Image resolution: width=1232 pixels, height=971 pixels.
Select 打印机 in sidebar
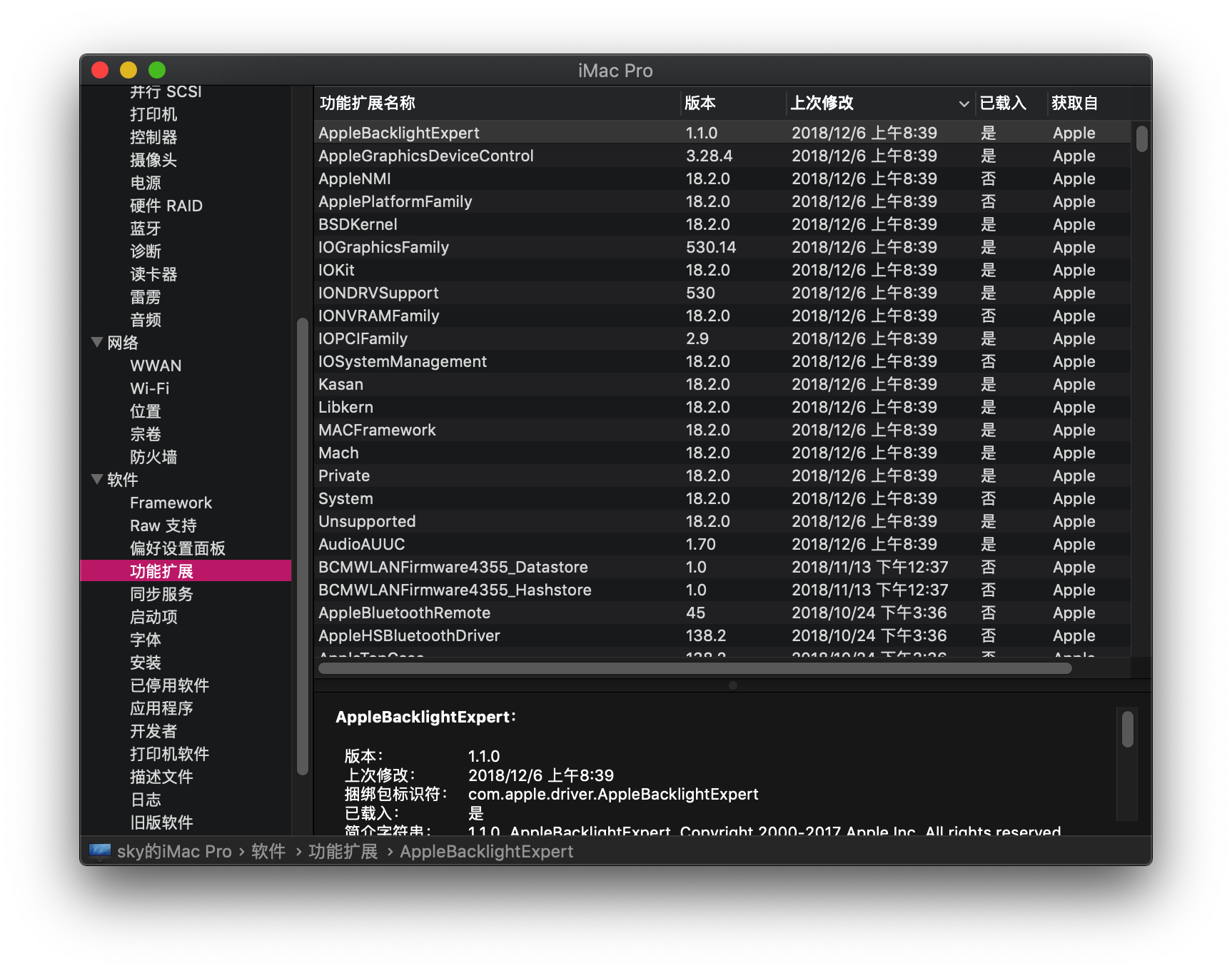(x=153, y=114)
